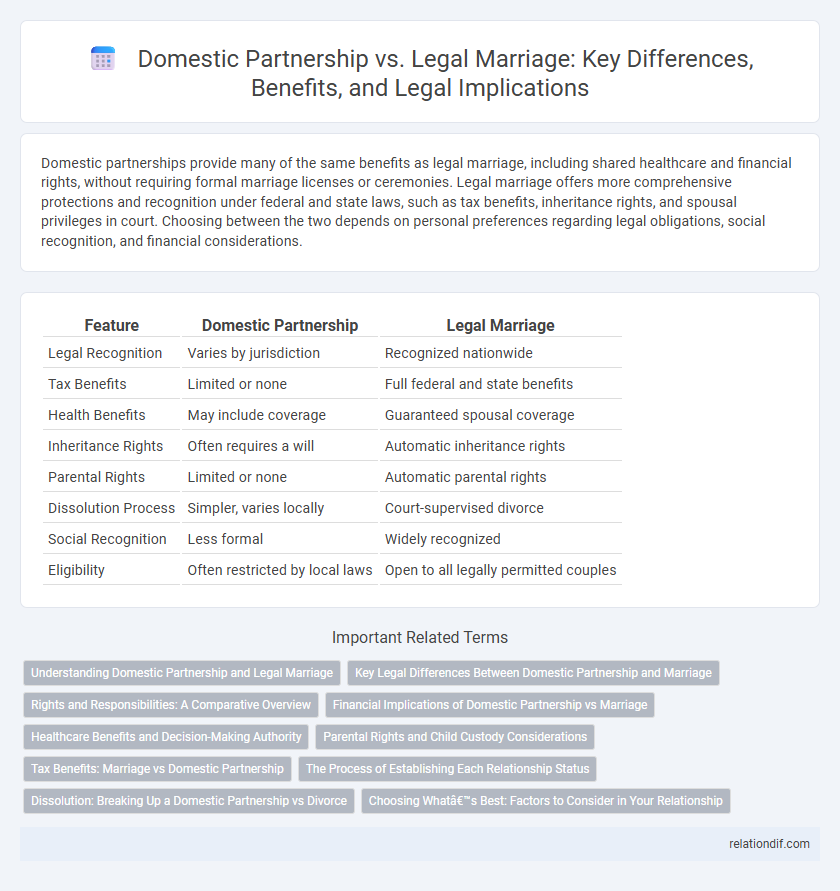
Task: Open 'Choosing What's Best: Factors to Consider' tag
Action: 546,801
